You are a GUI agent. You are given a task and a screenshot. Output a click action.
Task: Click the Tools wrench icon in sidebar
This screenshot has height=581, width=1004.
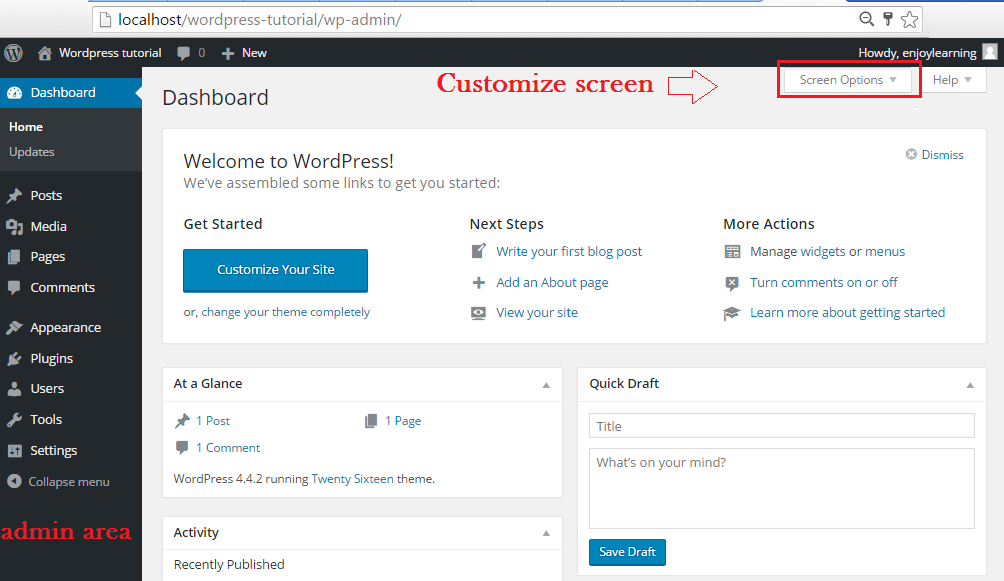(x=14, y=420)
